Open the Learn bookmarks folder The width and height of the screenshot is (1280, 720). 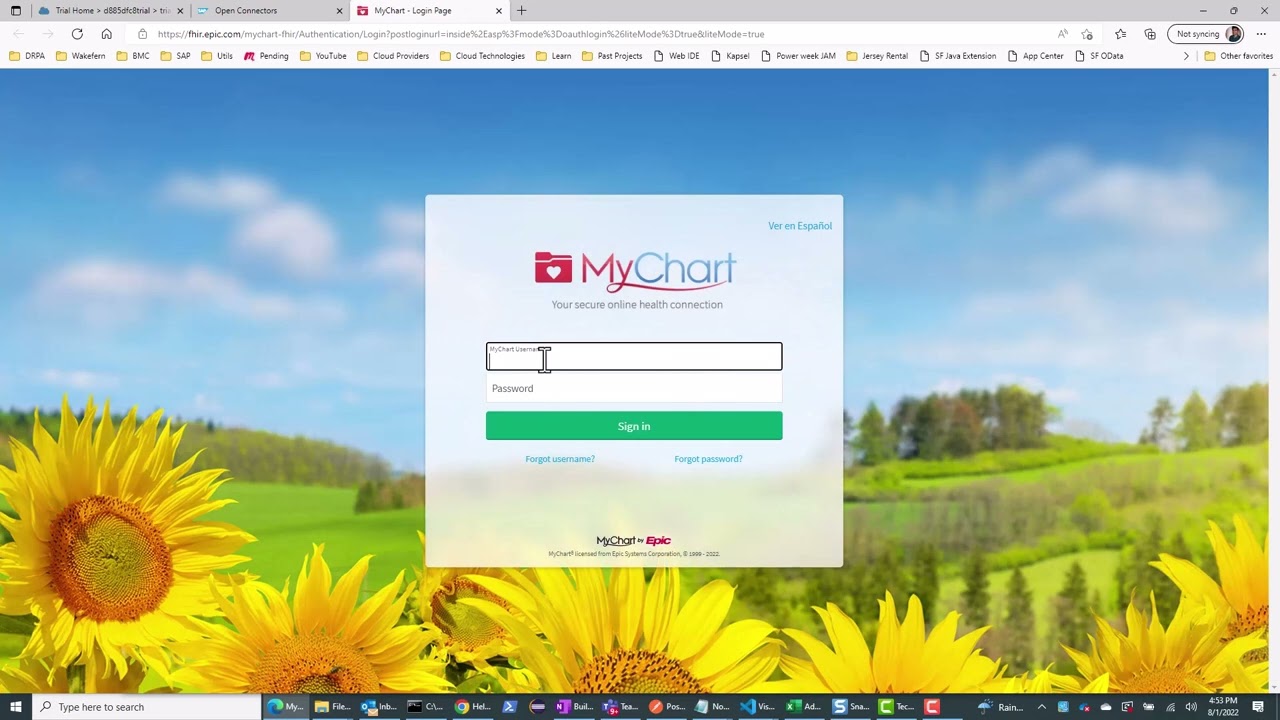click(x=553, y=56)
